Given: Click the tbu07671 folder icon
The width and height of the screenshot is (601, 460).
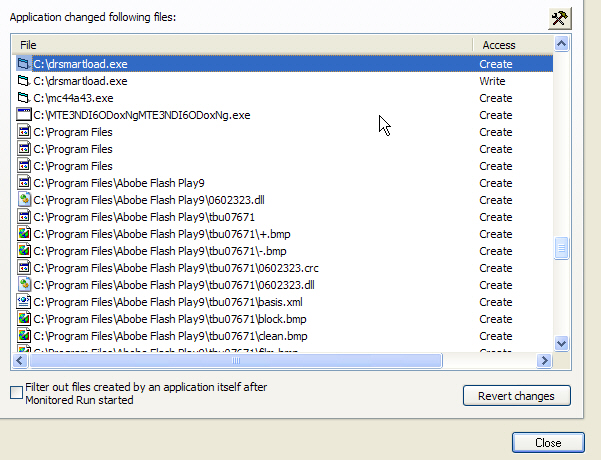Looking at the screenshot, I should pos(24,217).
